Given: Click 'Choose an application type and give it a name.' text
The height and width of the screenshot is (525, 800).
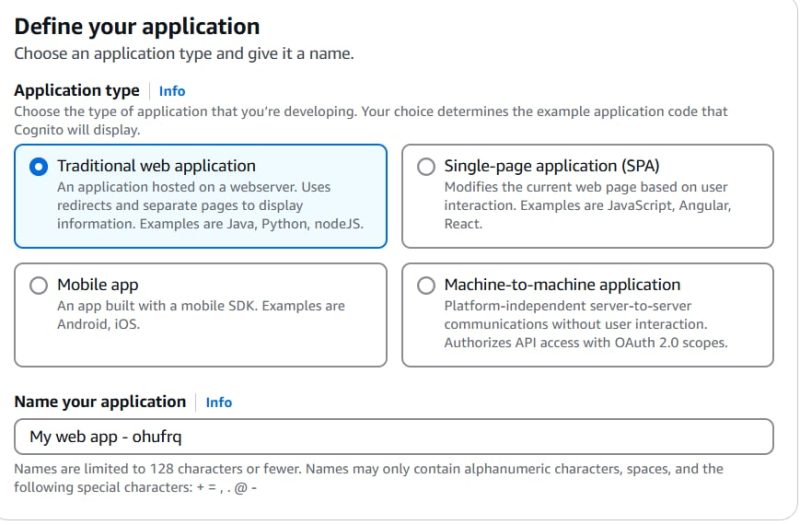Looking at the screenshot, I should [184, 54].
